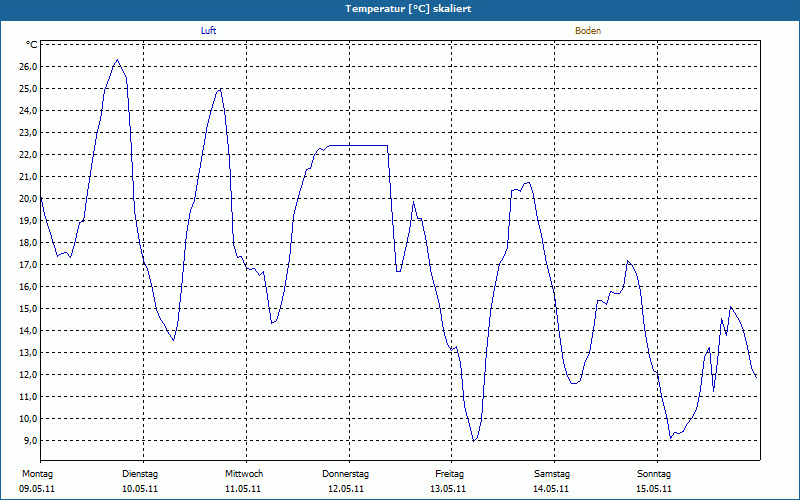Viewport: 800px width, 500px height.
Task: Click the 9,0 axis value
Action: pyautogui.click(x=30, y=440)
